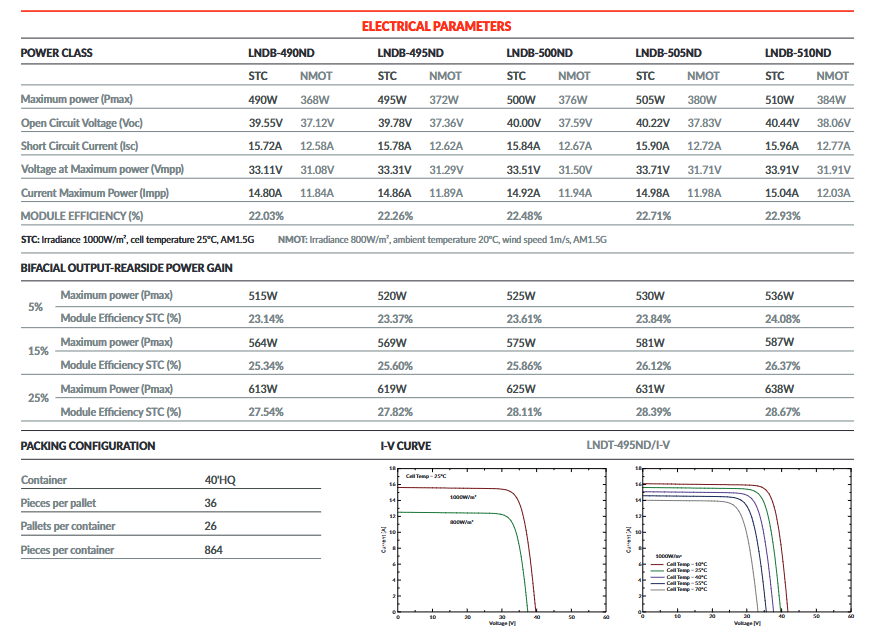
Task: Select the MODULE EFFICIENCY (%) row label
Action: click(82, 215)
